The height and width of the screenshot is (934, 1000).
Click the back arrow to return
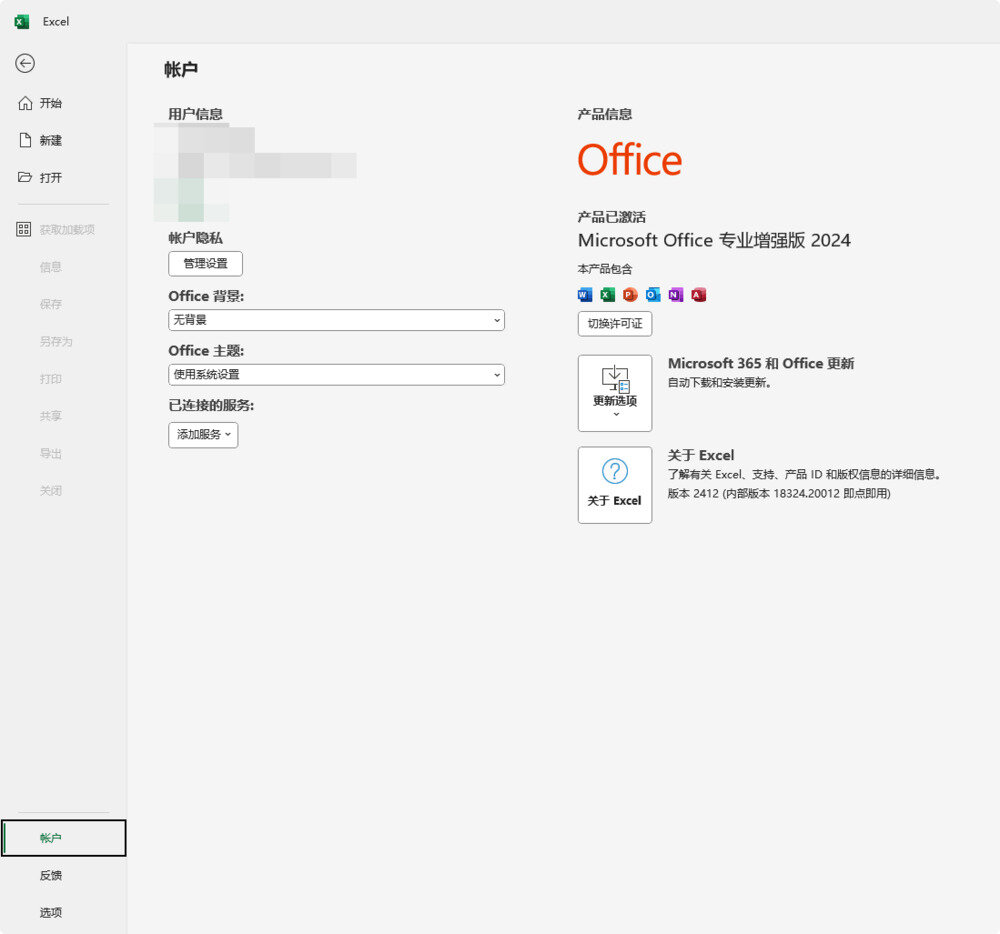(25, 63)
